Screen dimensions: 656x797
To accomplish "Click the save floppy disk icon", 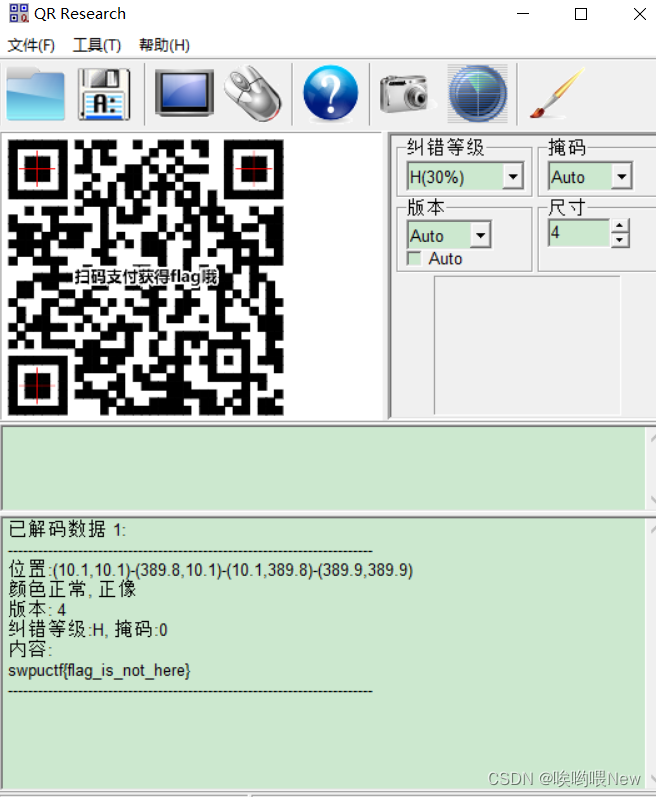I will [104, 95].
